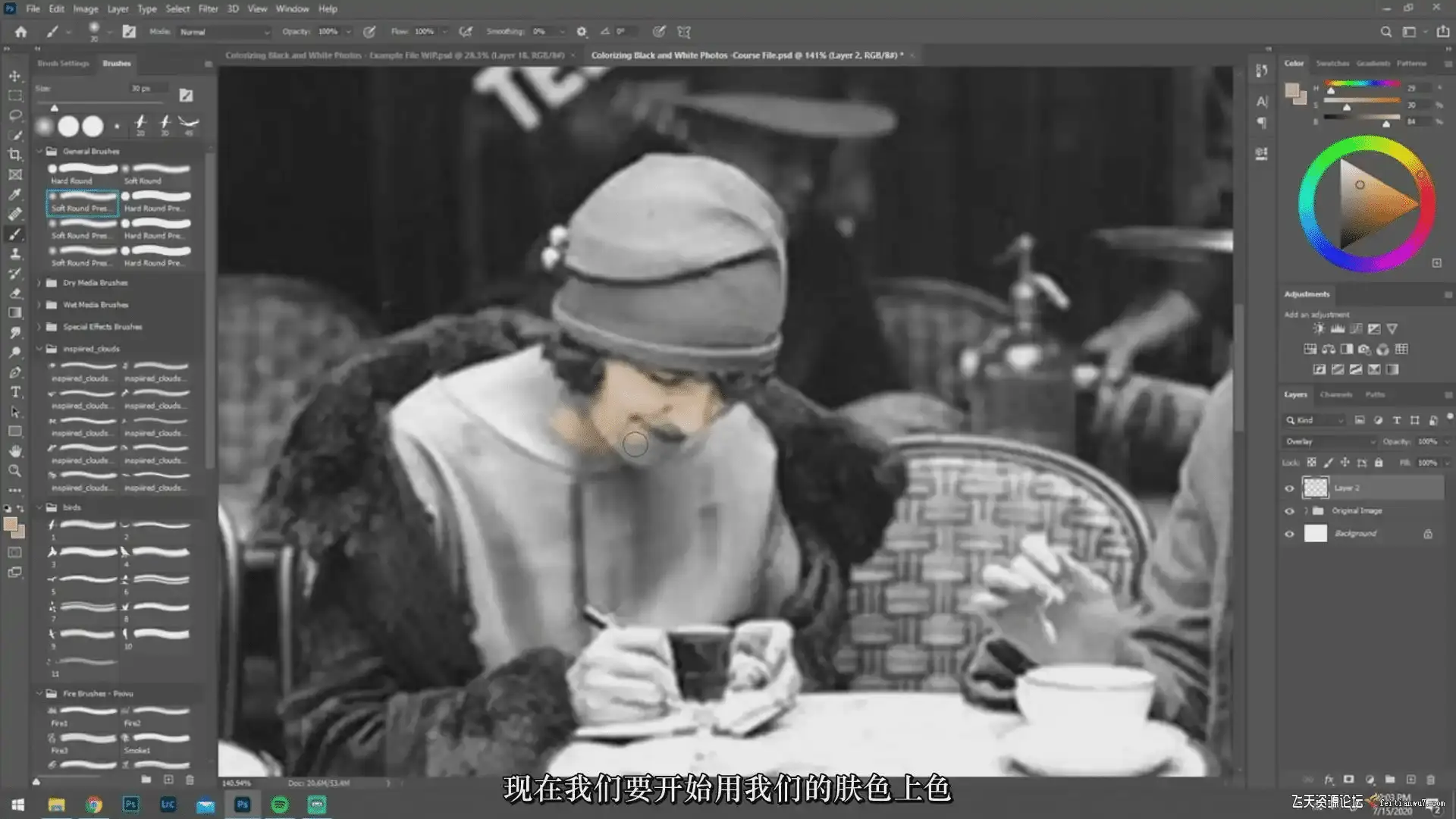Hide the Background layer
This screenshot has height=819, width=1456.
click(x=1289, y=534)
